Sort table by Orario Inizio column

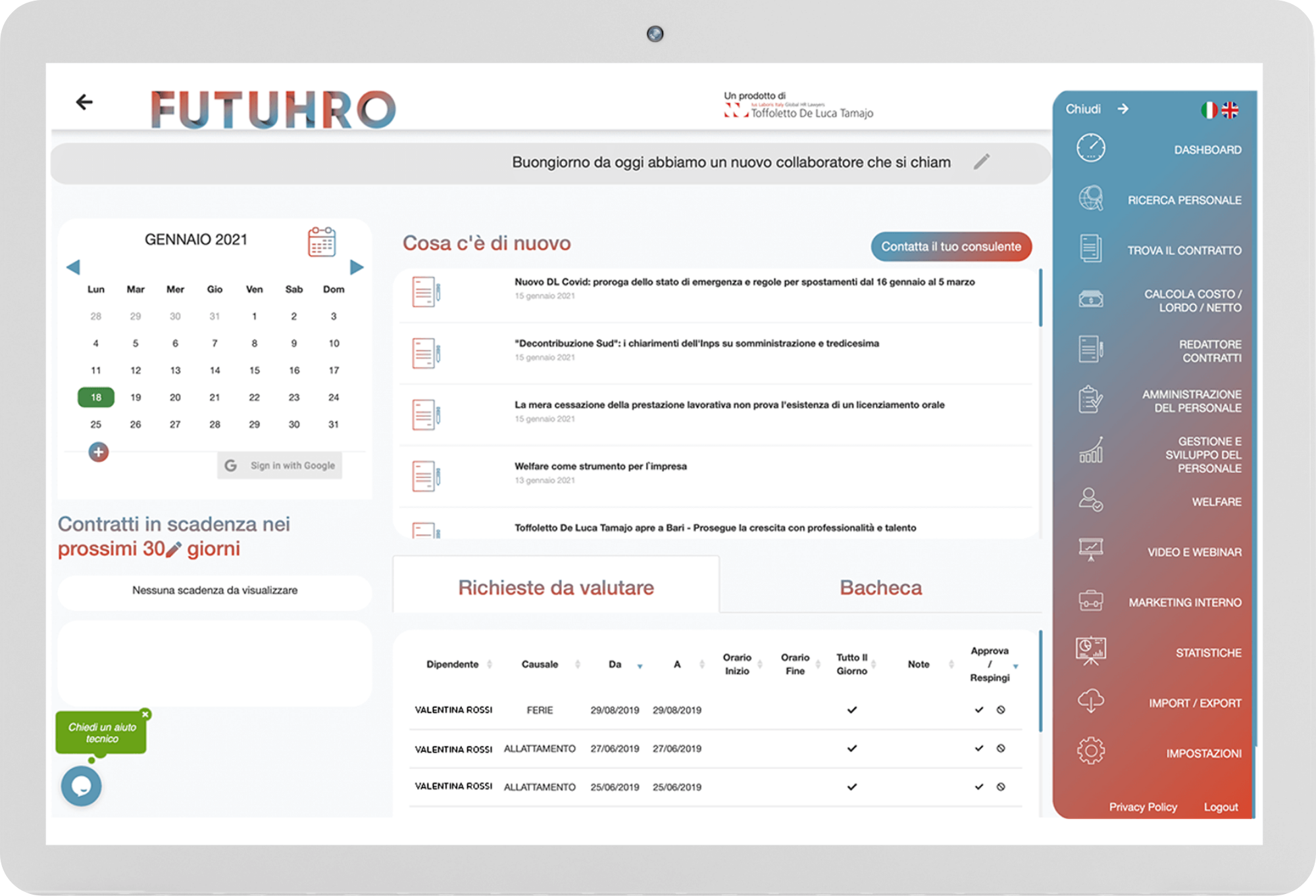(760, 664)
